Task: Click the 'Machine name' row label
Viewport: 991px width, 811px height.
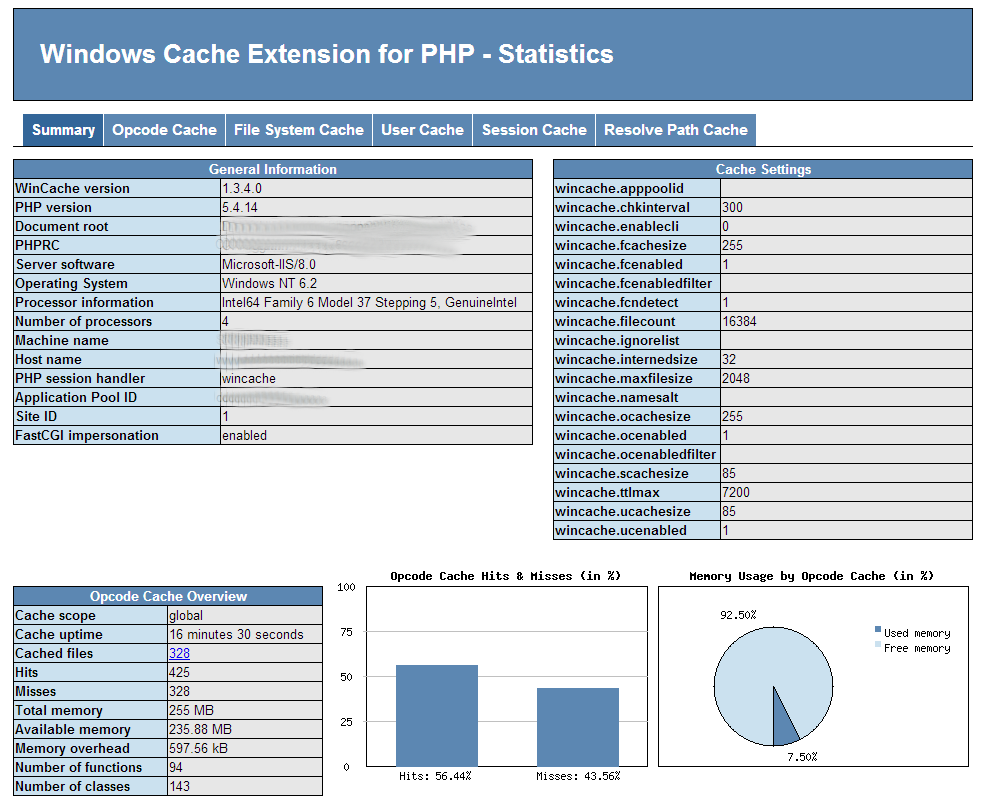Action: pos(62,340)
